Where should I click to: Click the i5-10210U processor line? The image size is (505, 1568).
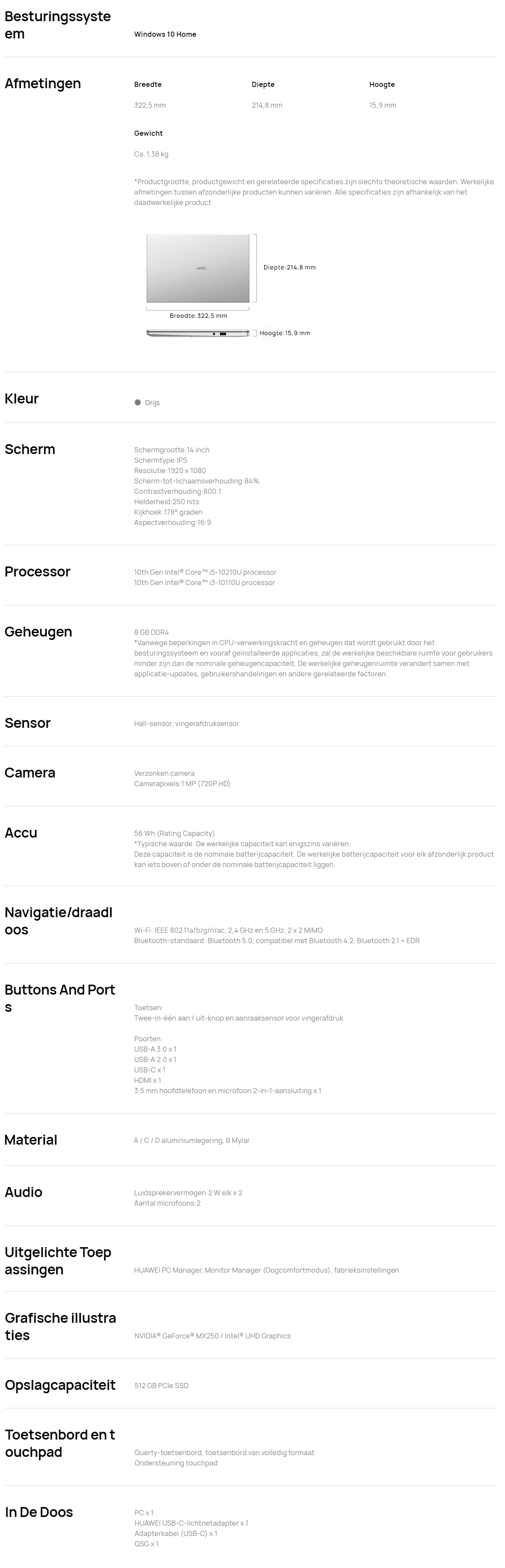[205, 572]
